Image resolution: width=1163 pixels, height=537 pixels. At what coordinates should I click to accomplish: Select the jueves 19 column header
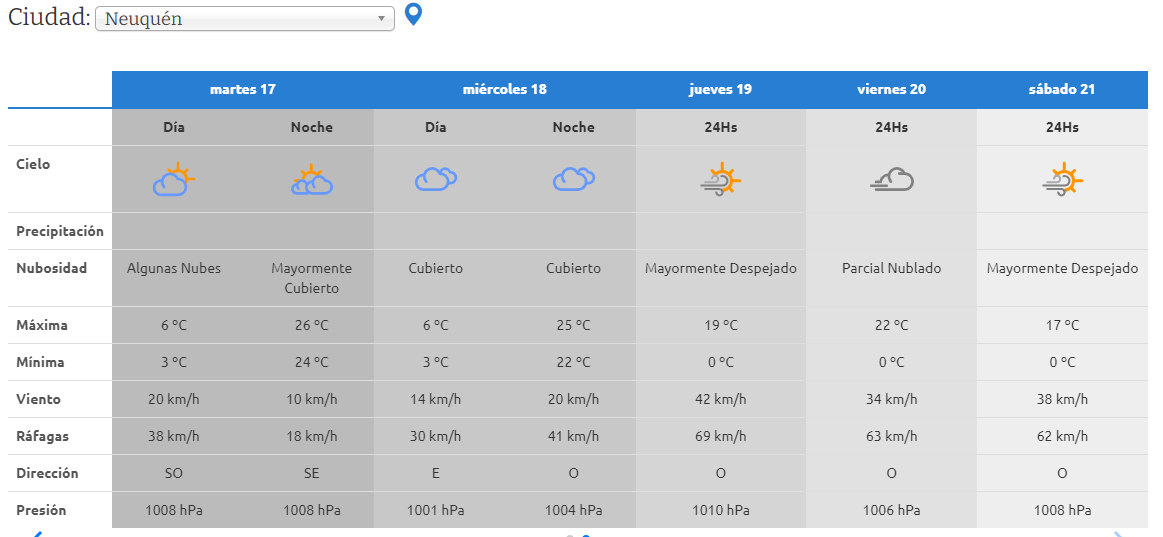(720, 89)
